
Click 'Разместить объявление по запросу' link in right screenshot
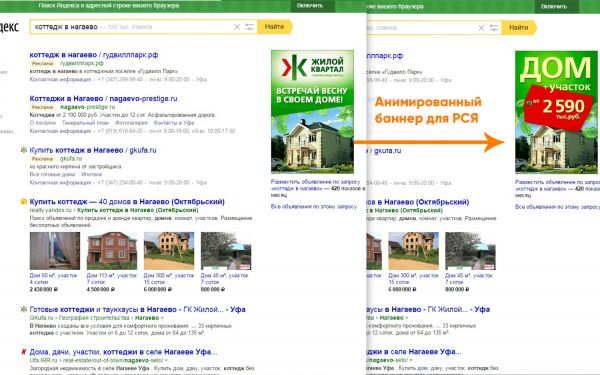pyautogui.click(x=557, y=183)
